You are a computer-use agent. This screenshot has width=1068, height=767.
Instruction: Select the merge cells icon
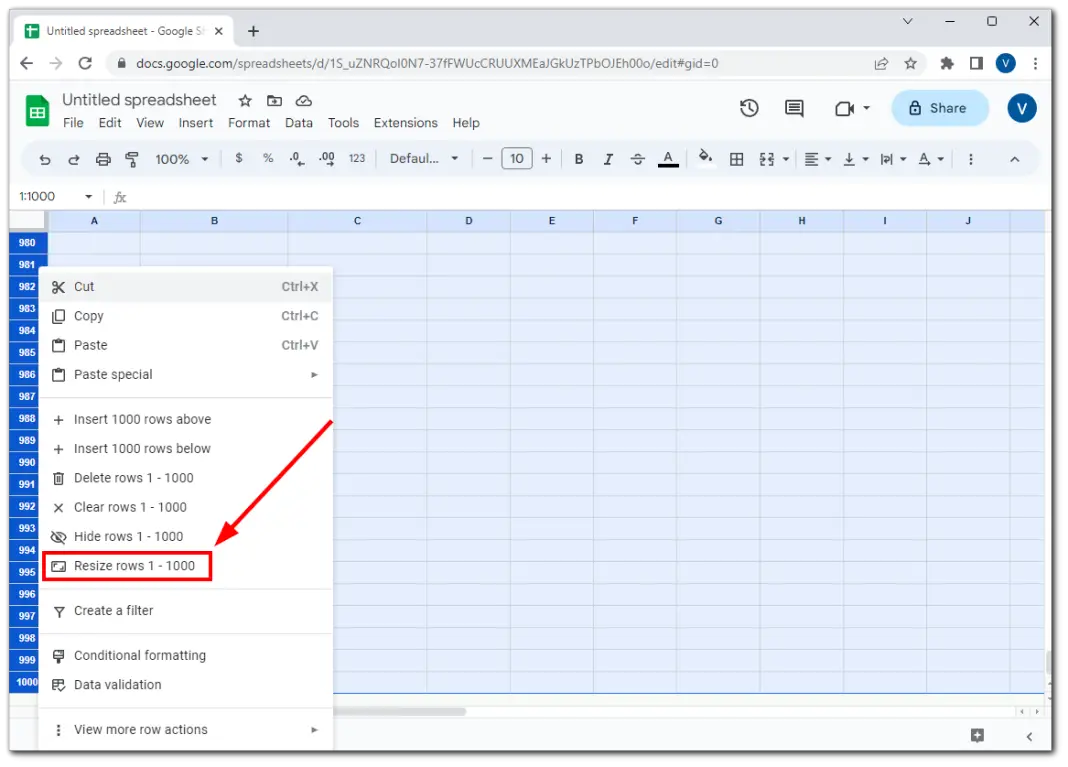tap(767, 158)
